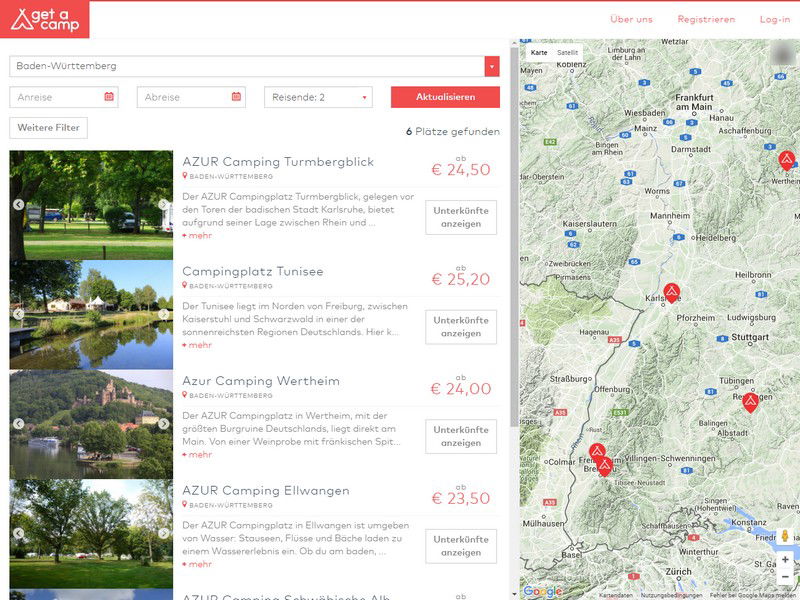Open the Reisende: 2 dropdown

pyautogui.click(x=318, y=97)
